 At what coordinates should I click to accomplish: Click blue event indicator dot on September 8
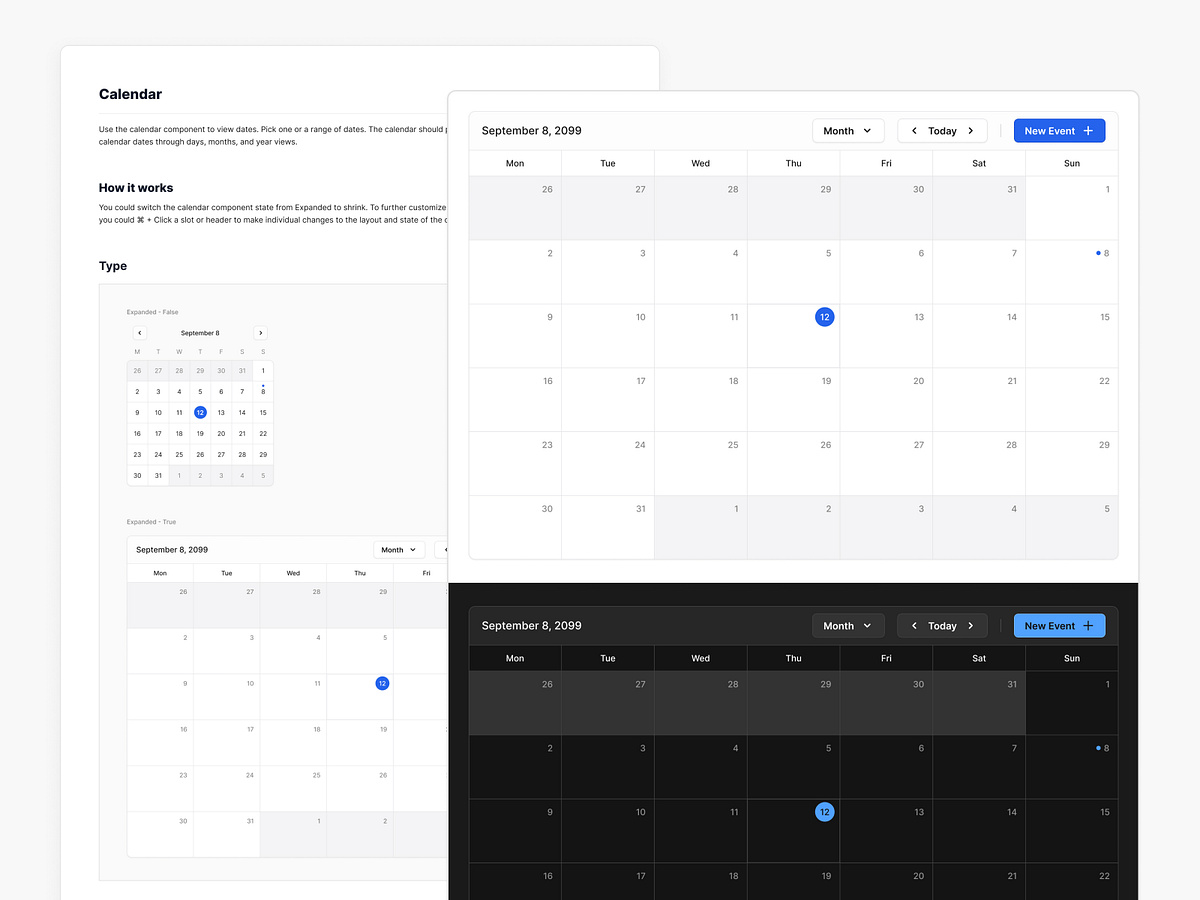(x=1096, y=253)
